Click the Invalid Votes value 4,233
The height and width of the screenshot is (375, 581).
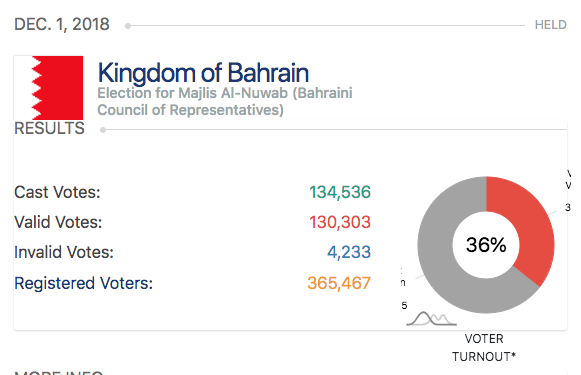[x=349, y=252]
